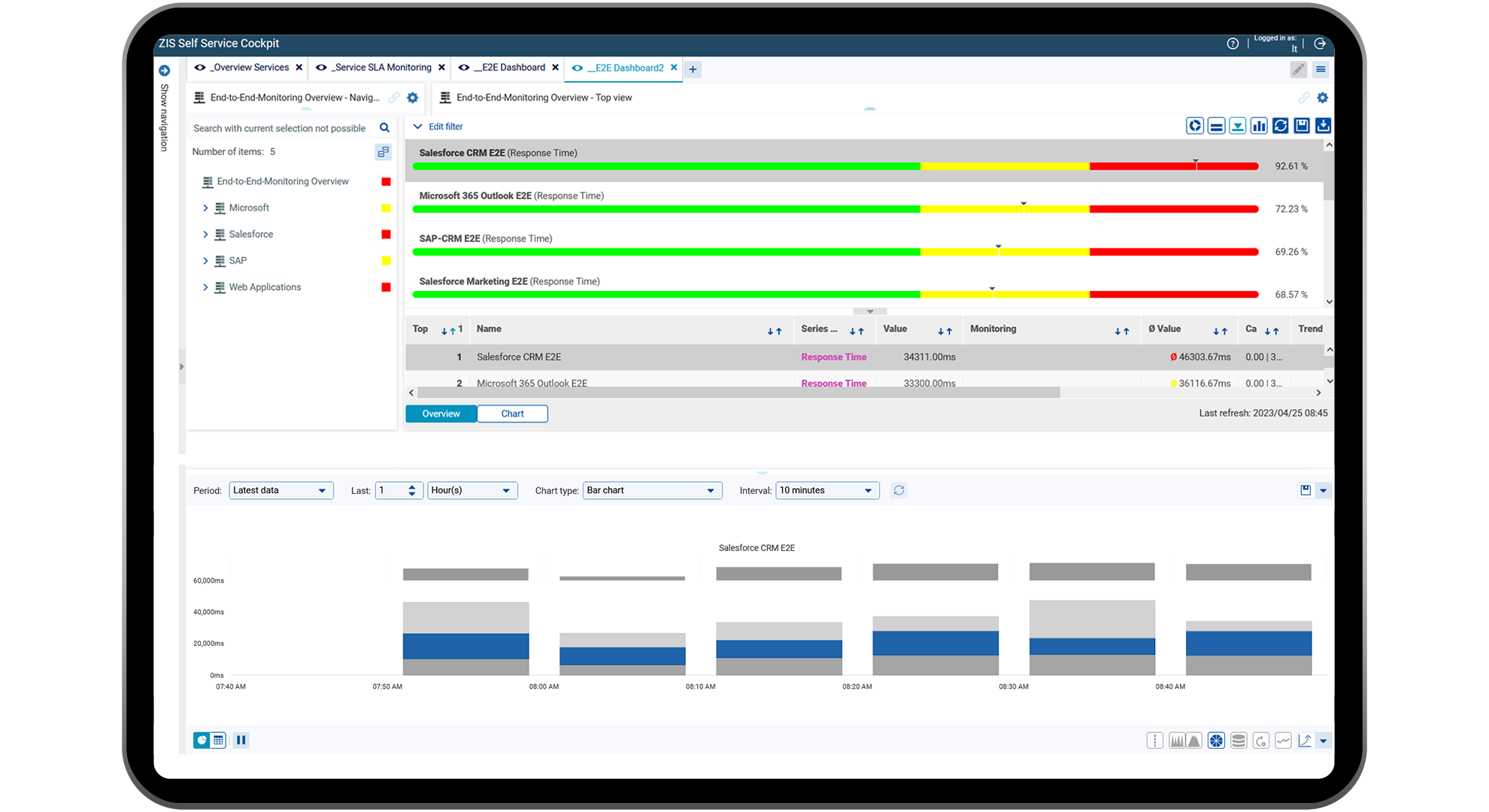The width and height of the screenshot is (1489, 812).
Task: Toggle the circular arrow reset chart option
Action: (1261, 741)
